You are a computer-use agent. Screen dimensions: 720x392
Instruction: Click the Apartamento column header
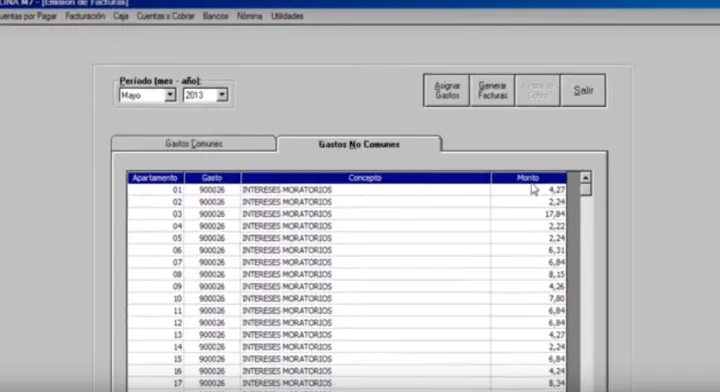pyautogui.click(x=155, y=178)
